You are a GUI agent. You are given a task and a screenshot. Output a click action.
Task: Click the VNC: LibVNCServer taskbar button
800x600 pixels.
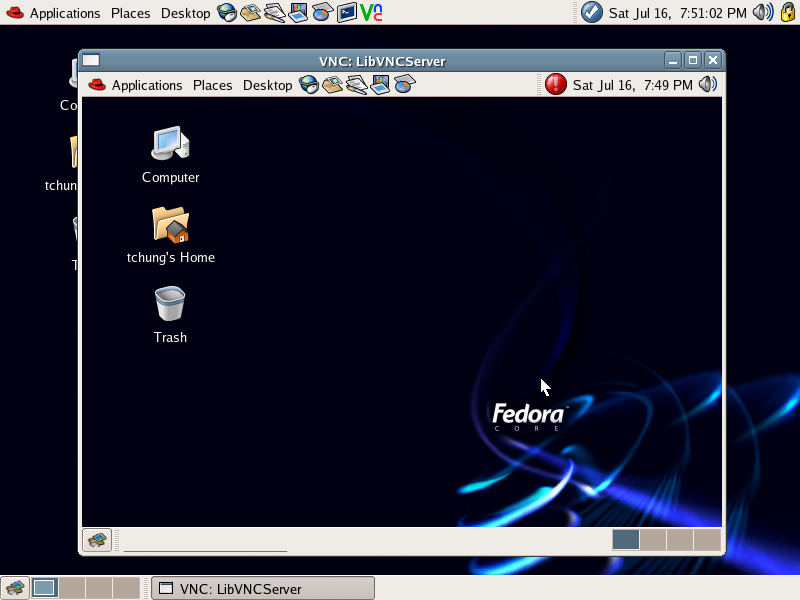point(263,589)
